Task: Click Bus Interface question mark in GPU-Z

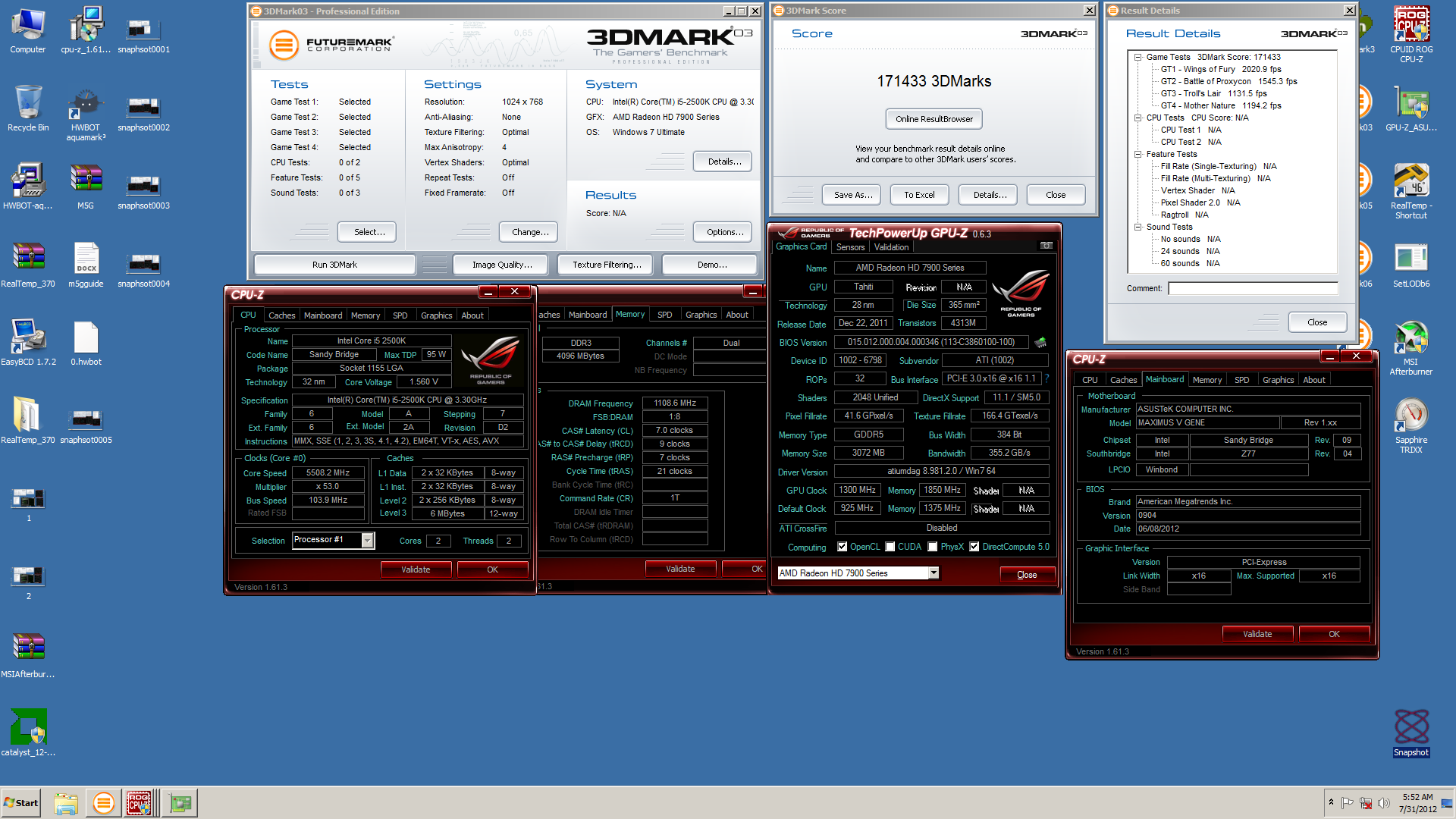Action: pyautogui.click(x=1046, y=378)
